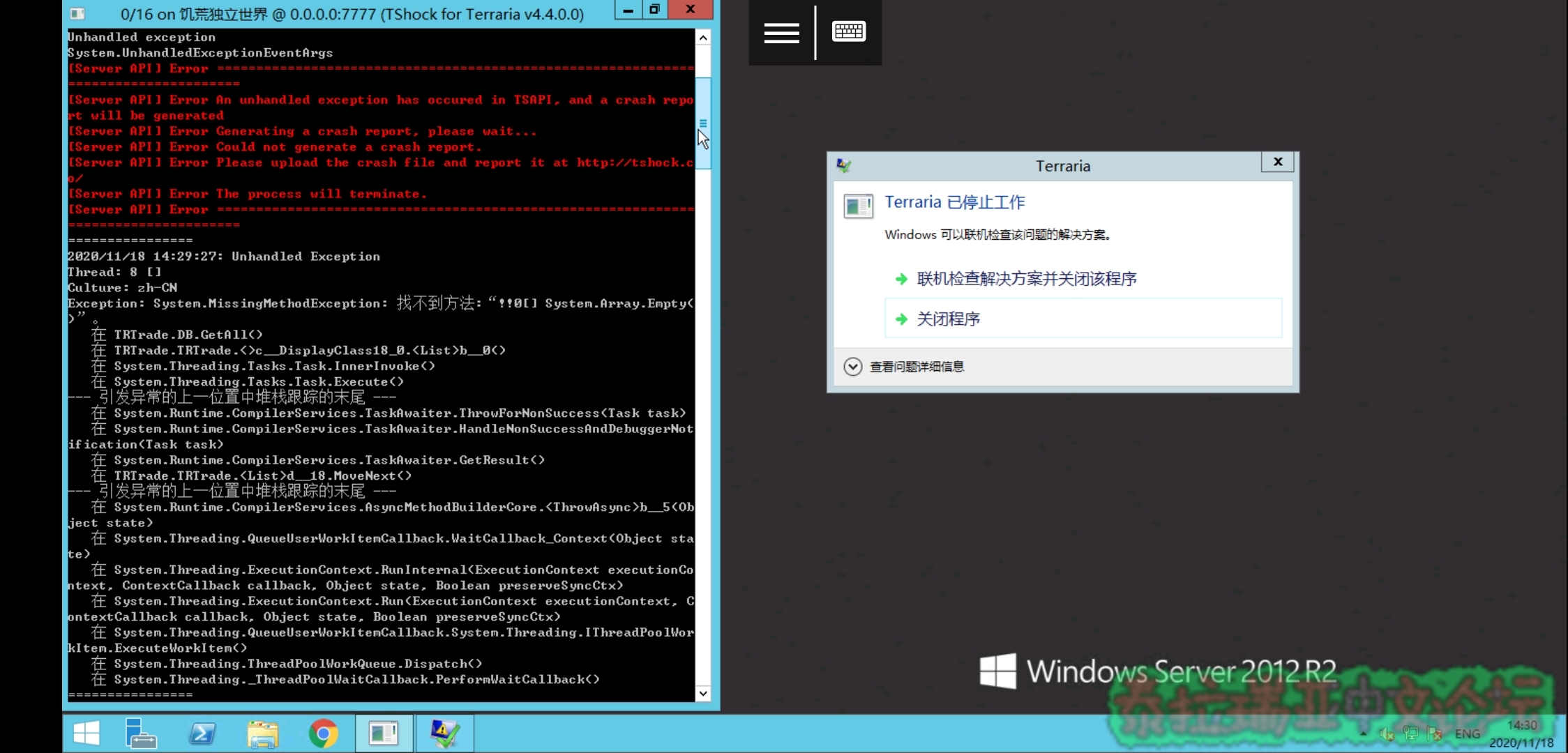Viewport: 1568px width, 753px height.
Task: Restore down the TShock console window
Action: pos(654,10)
